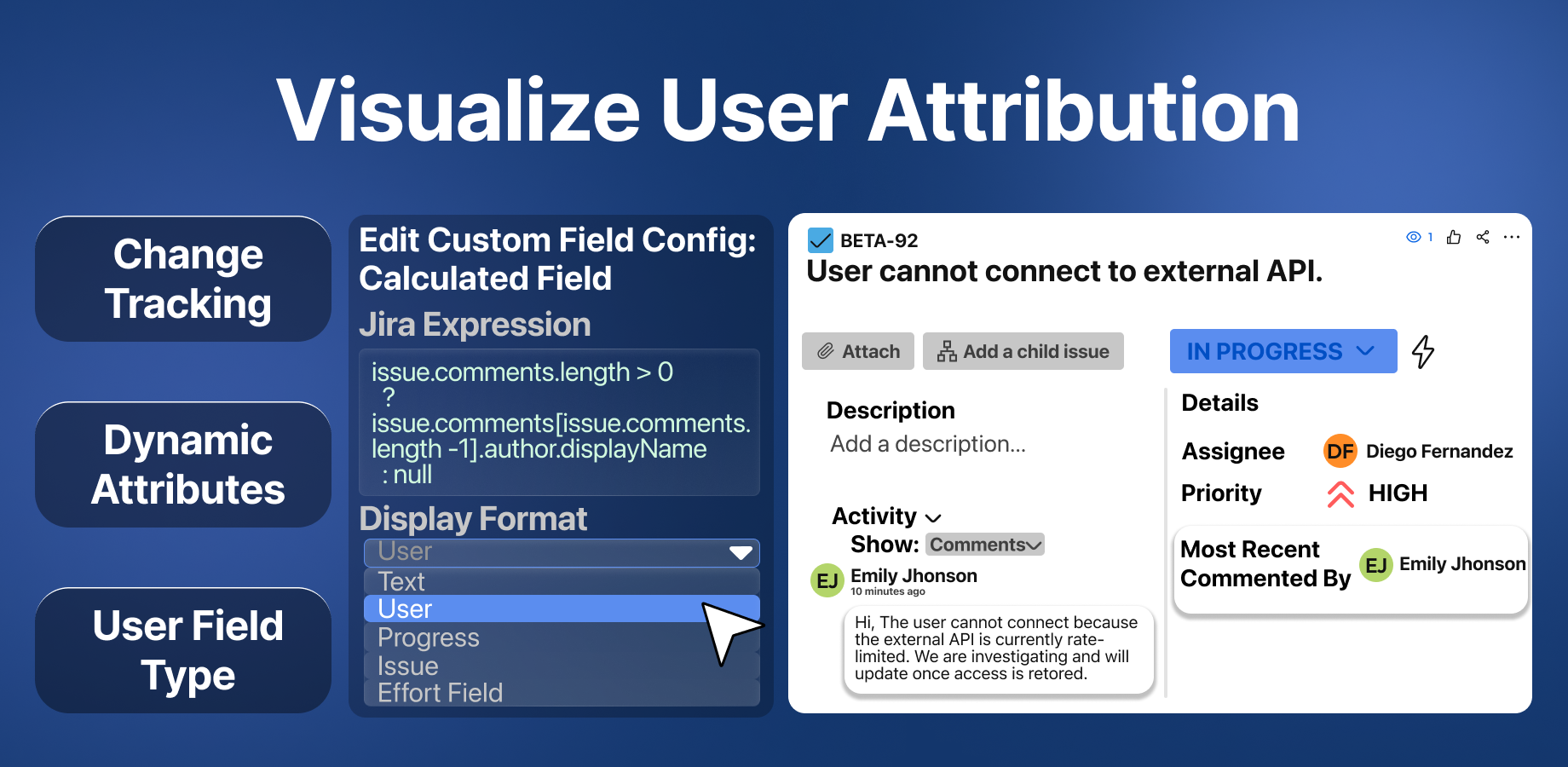This screenshot has height=767, width=1568.
Task: Click the Assignee field label
Action: point(1233,452)
